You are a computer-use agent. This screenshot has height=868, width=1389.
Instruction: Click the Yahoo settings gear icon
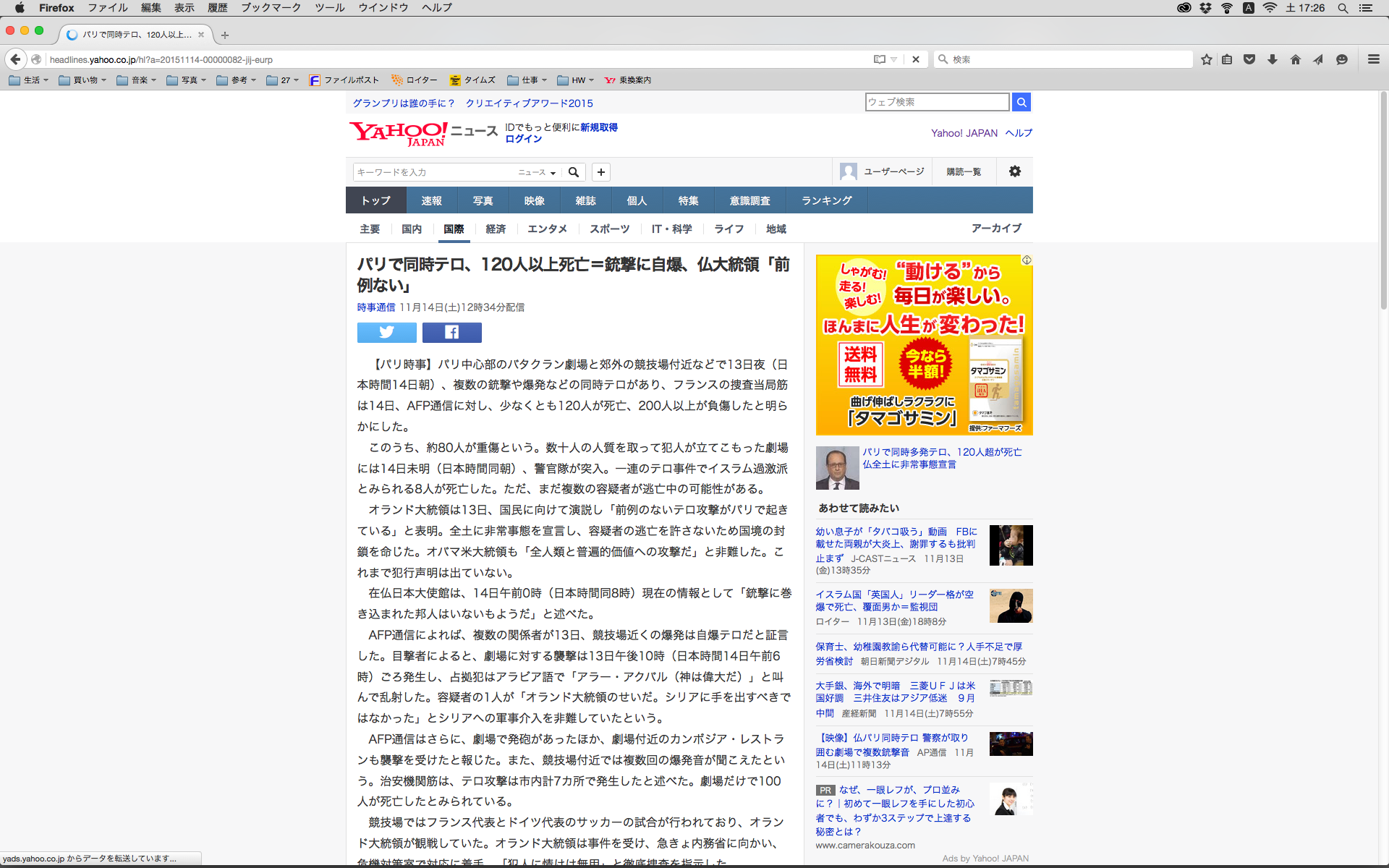pos(1015,171)
